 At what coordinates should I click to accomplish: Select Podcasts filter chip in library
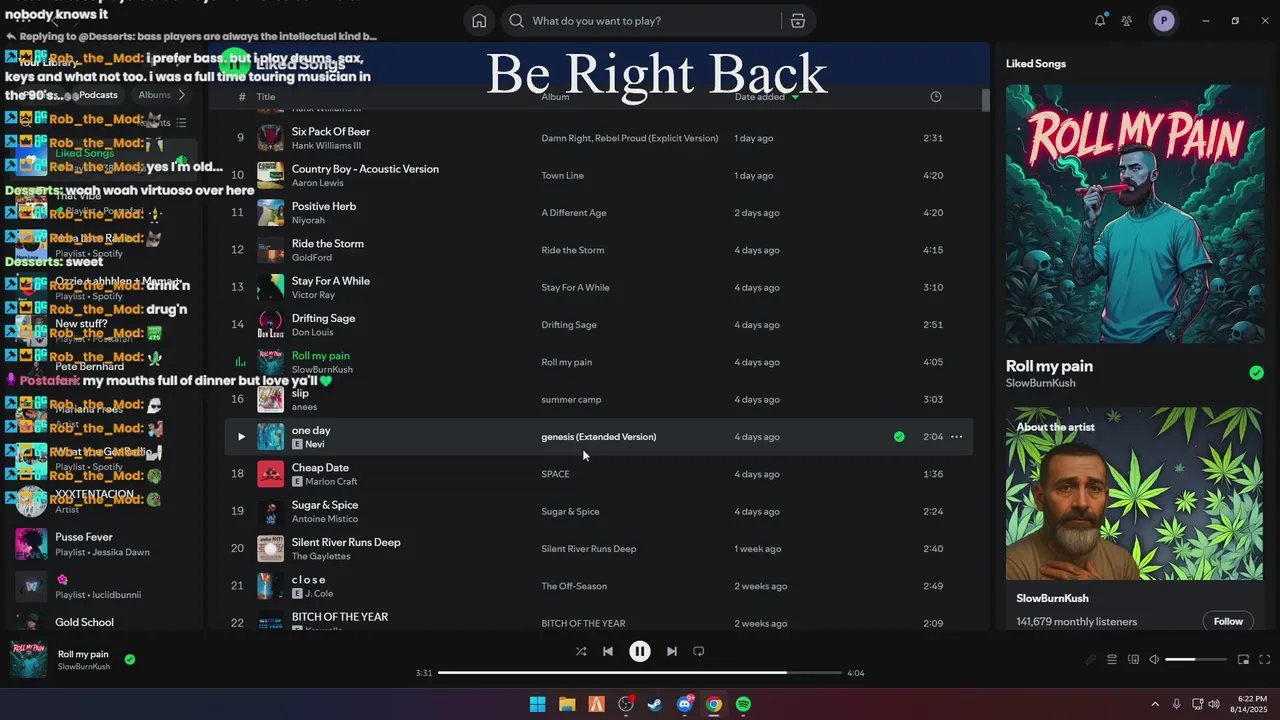pos(99,95)
